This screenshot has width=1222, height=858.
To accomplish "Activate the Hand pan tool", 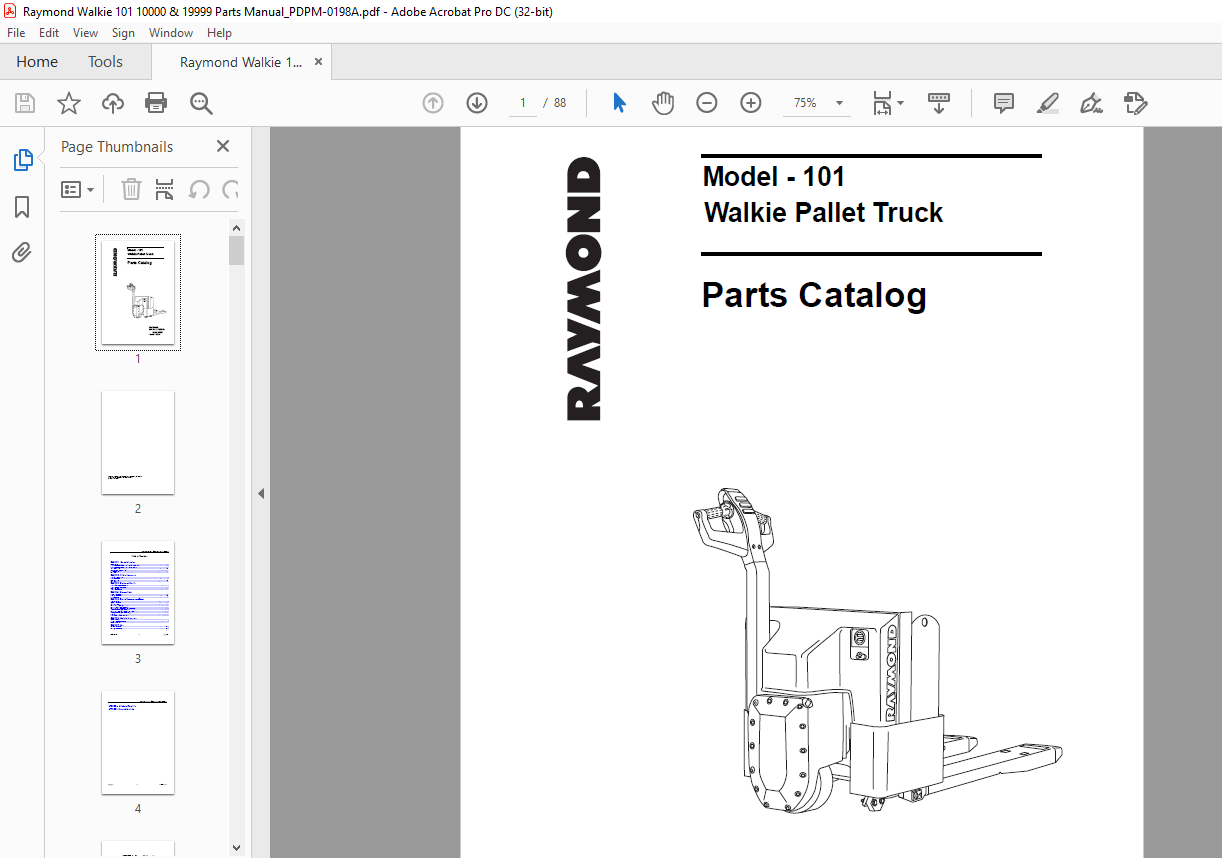I will (x=663, y=103).
